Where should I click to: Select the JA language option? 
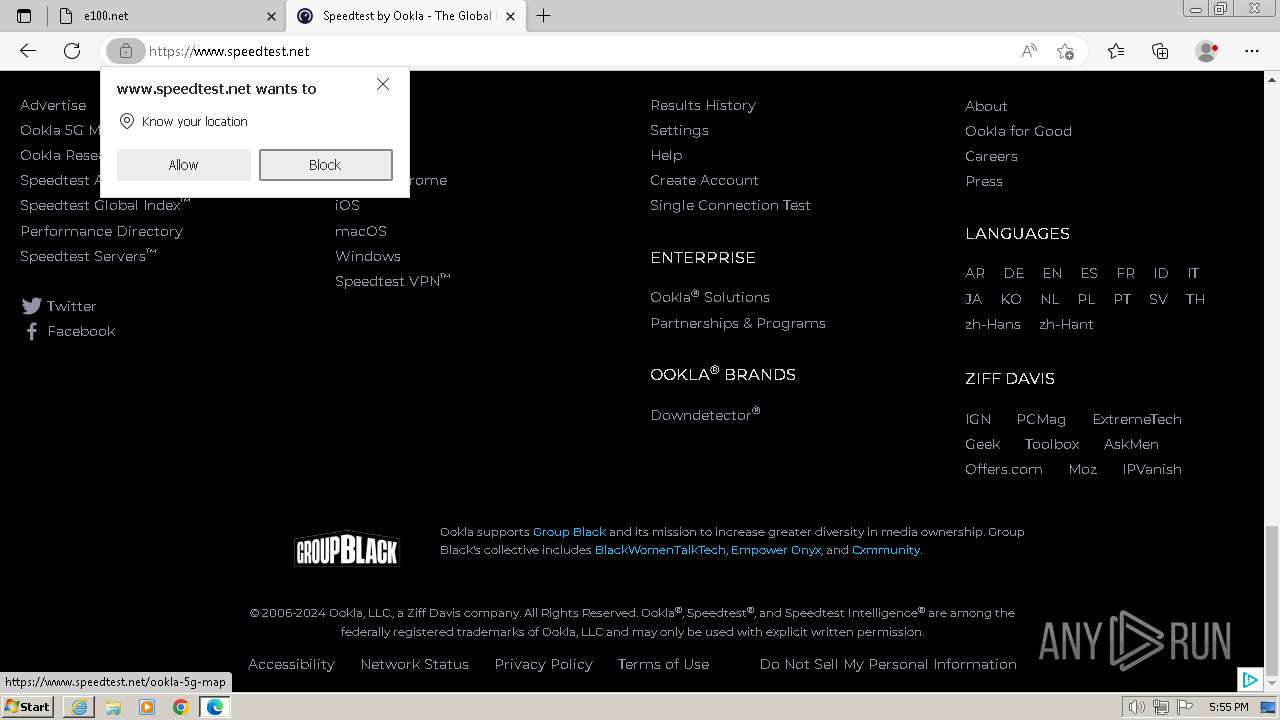(973, 299)
